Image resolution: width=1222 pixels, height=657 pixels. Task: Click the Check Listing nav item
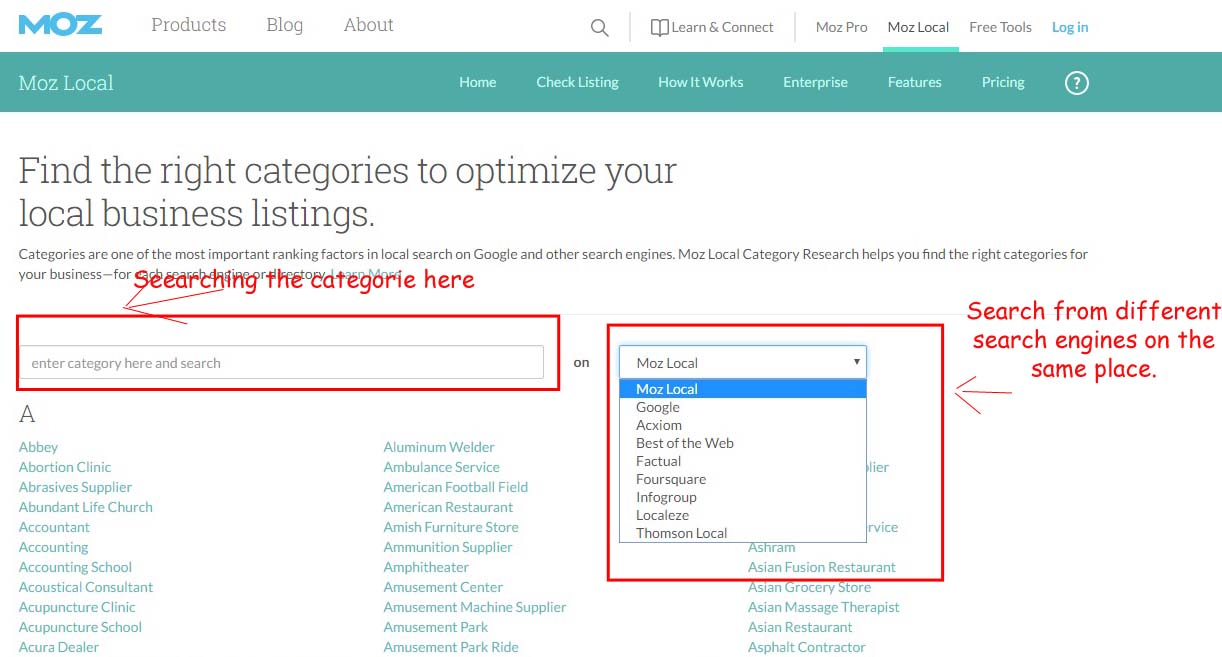577,82
